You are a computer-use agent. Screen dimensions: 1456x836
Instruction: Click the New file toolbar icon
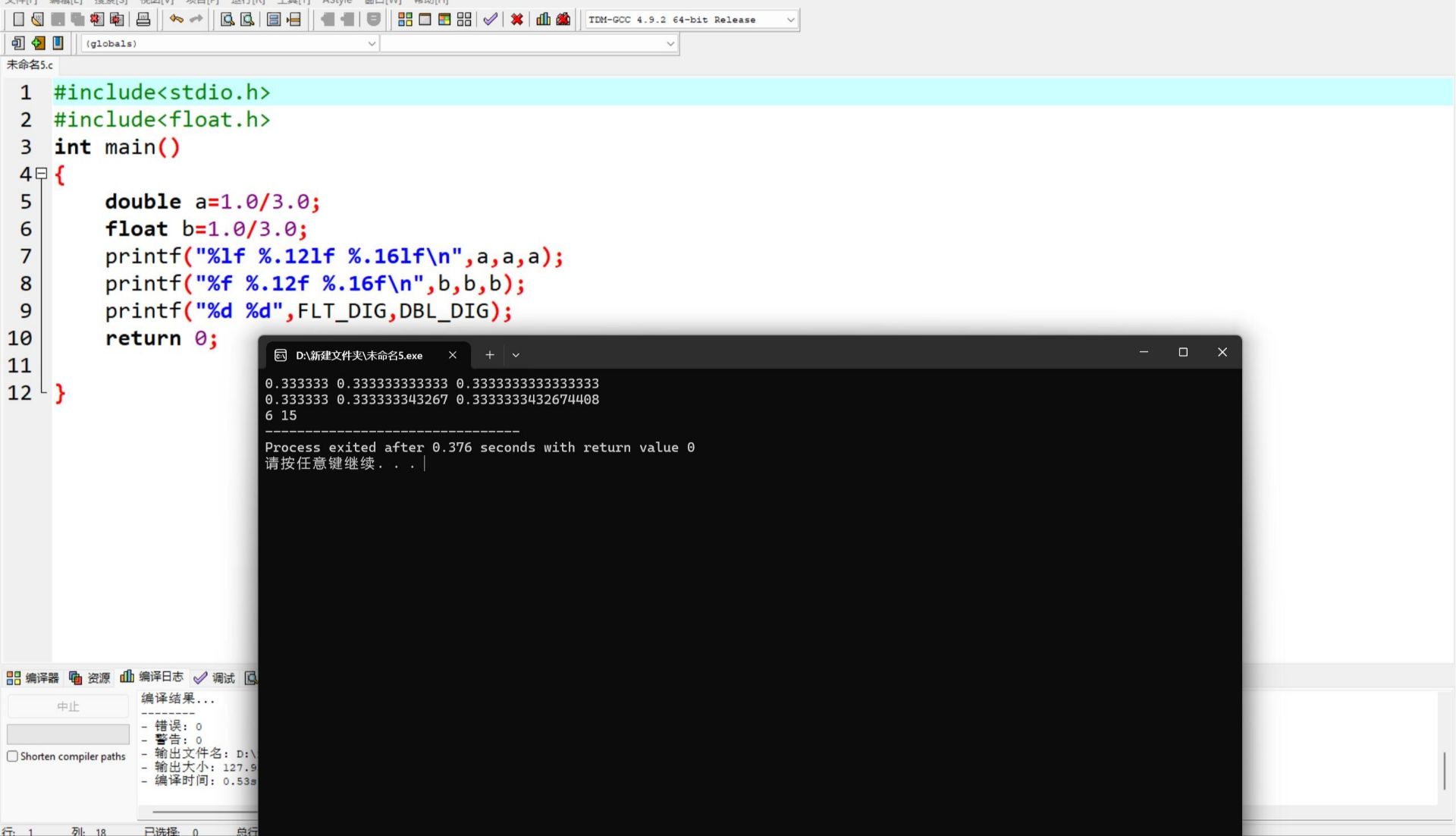click(18, 20)
